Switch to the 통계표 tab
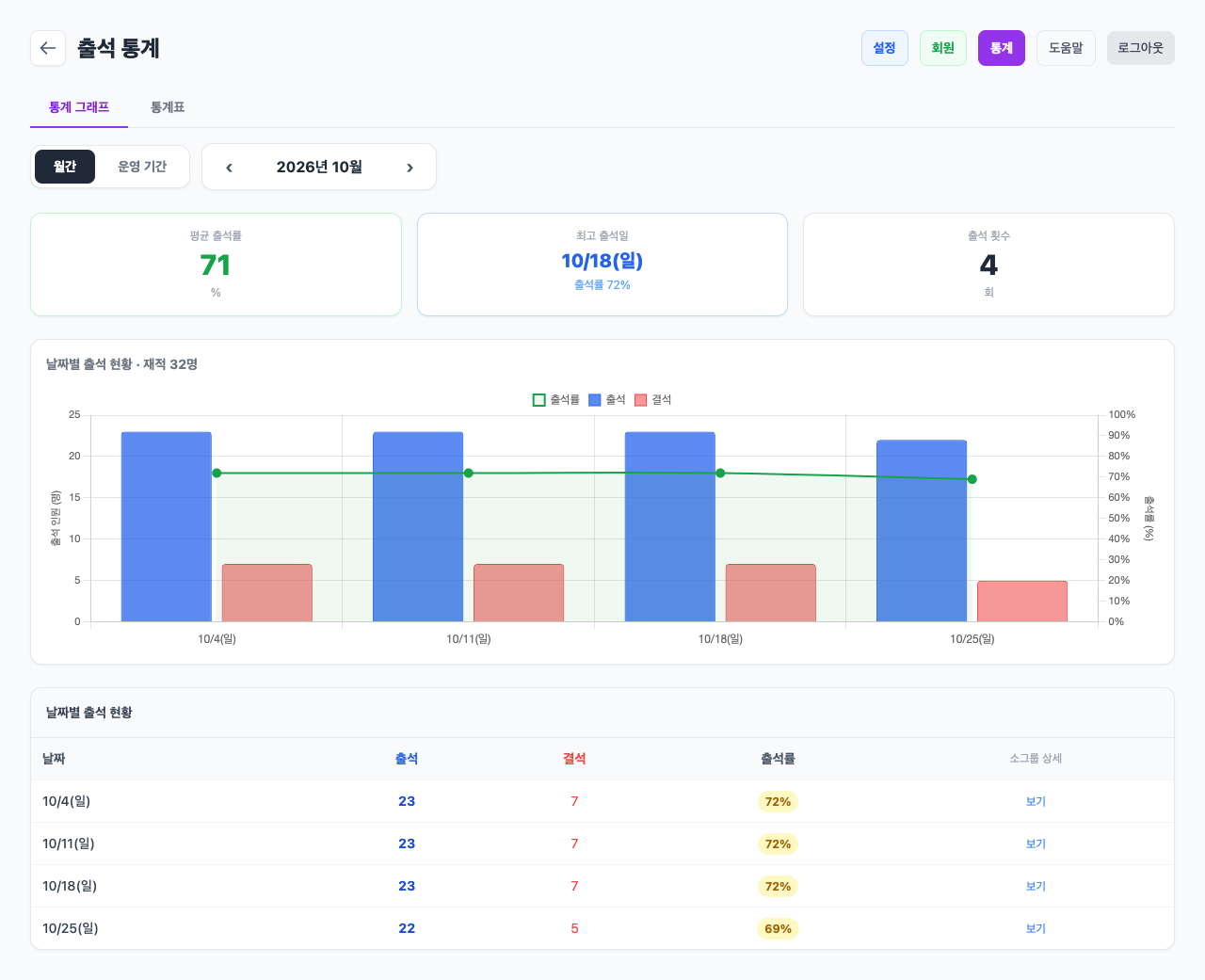Viewport: 1205px width, 980px height. (x=168, y=107)
